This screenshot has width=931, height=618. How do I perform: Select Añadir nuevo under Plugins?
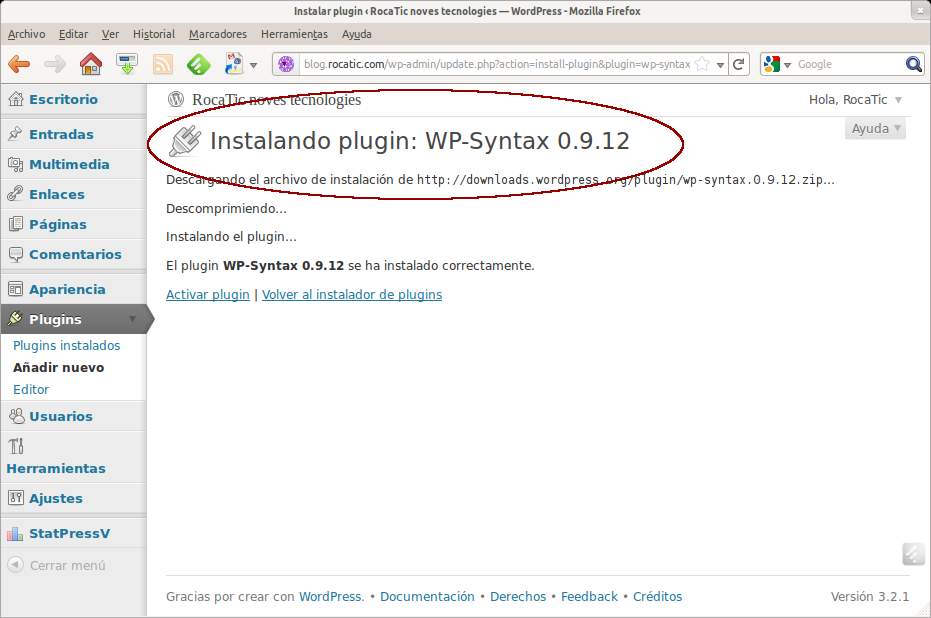pyautogui.click(x=59, y=367)
